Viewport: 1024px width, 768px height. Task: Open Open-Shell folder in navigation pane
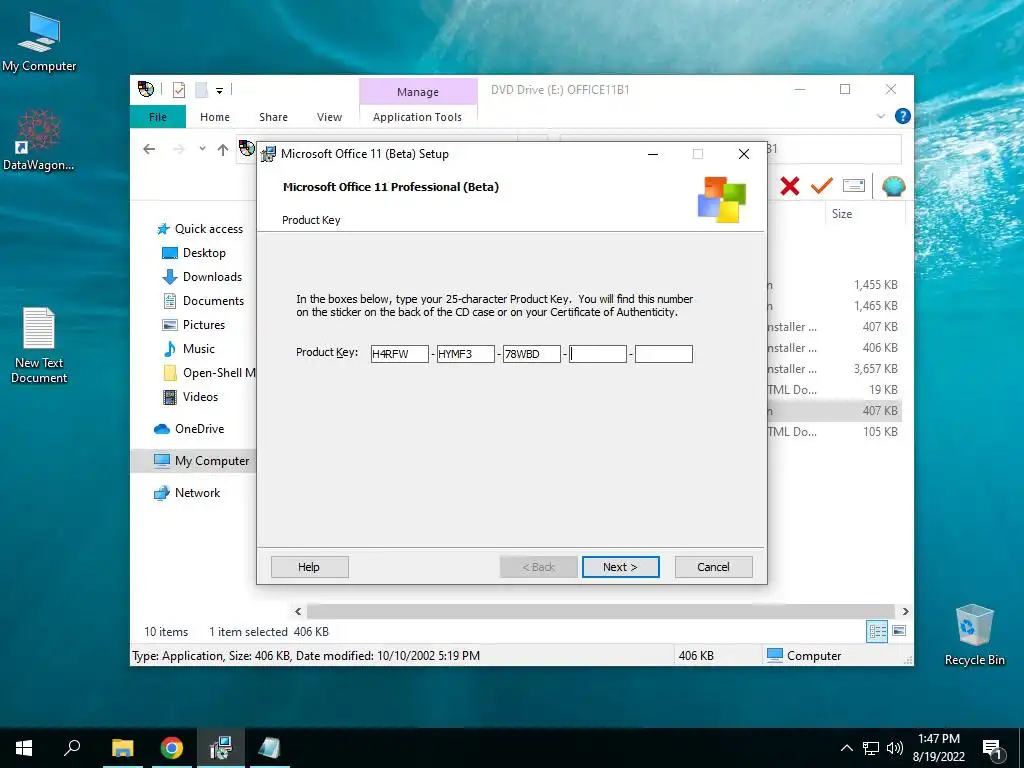209,373
